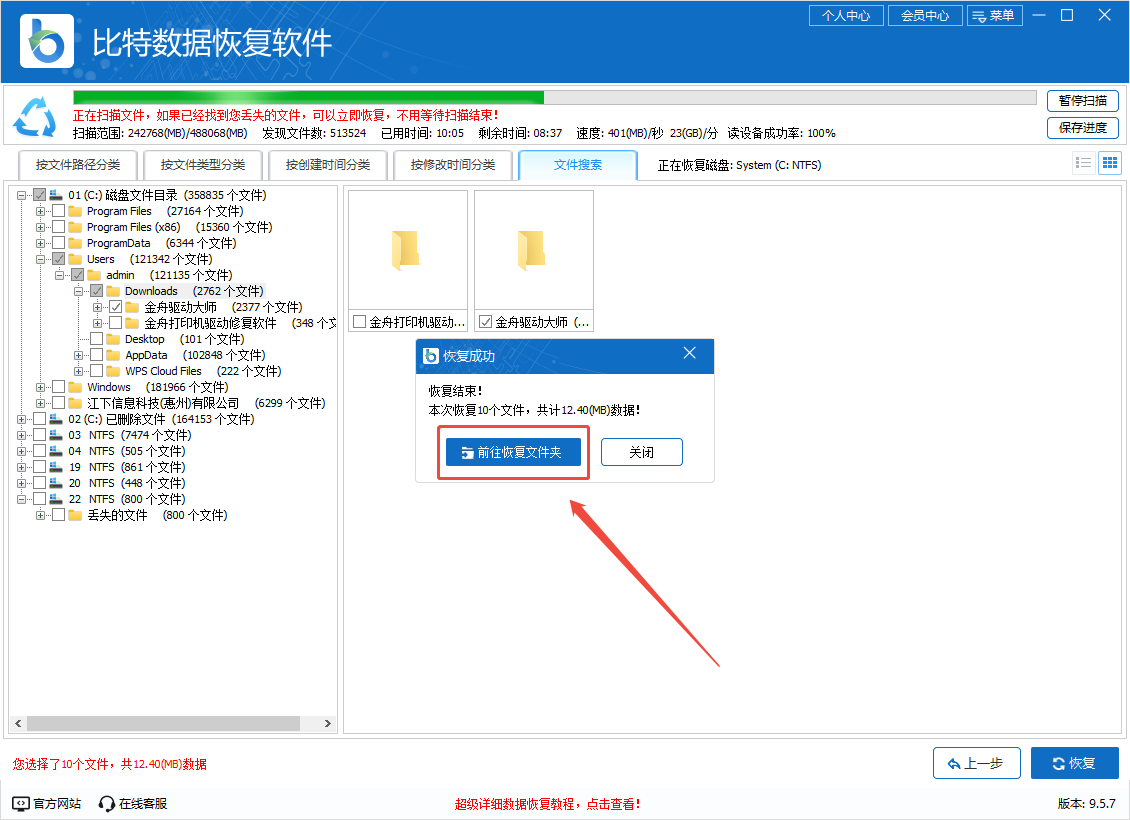Click the 在线客服 headset icon
The image size is (1130, 820).
click(x=107, y=803)
